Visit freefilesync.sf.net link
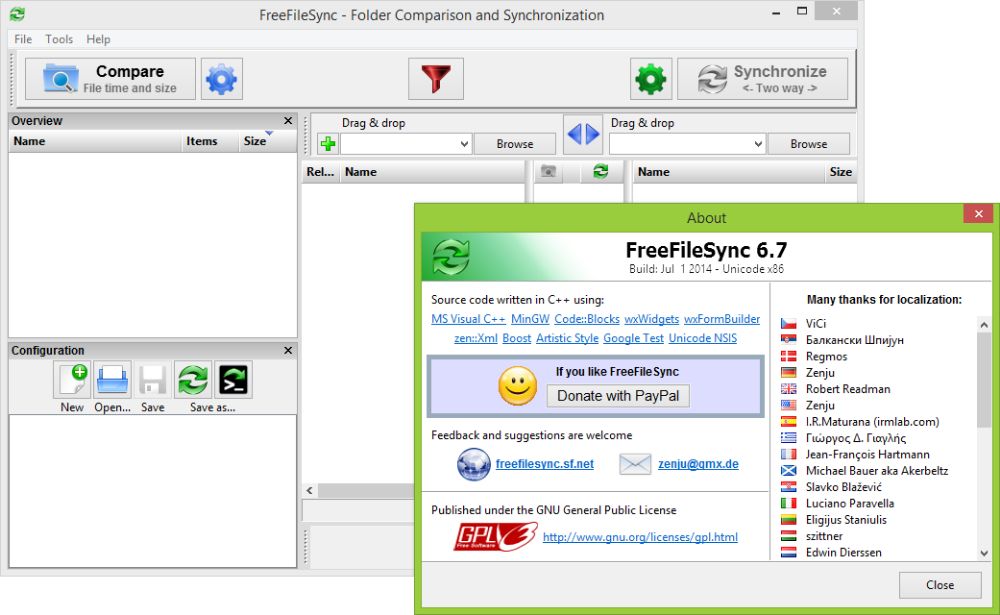 (x=545, y=464)
